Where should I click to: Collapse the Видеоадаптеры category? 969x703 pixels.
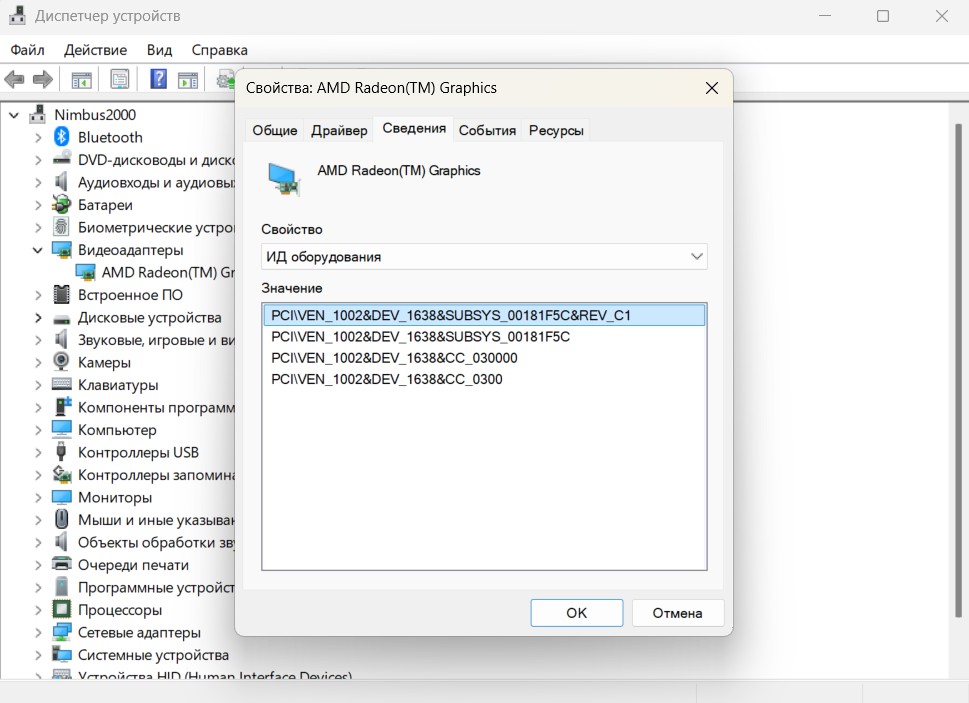coord(38,250)
